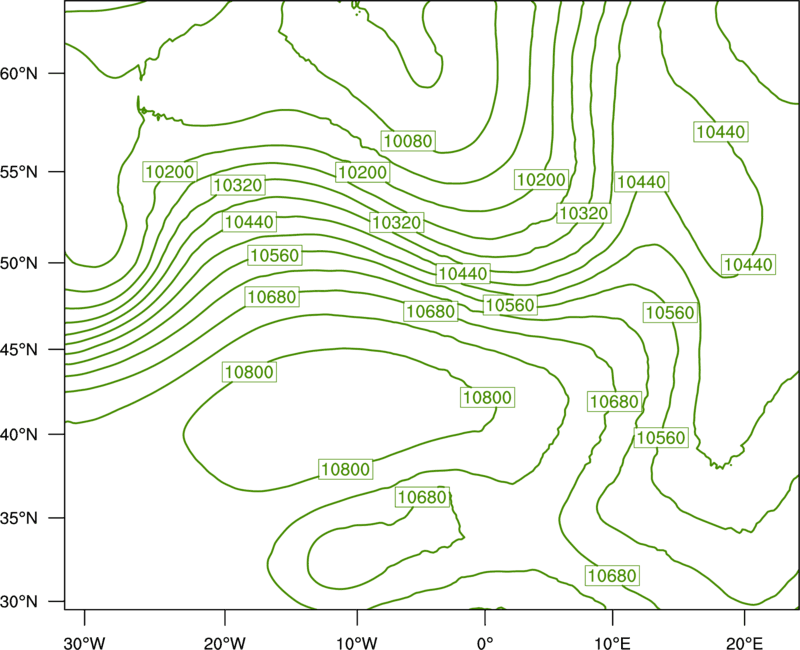Click the 30°N latitude axis label
This screenshot has height=650, width=800.
click(19, 602)
